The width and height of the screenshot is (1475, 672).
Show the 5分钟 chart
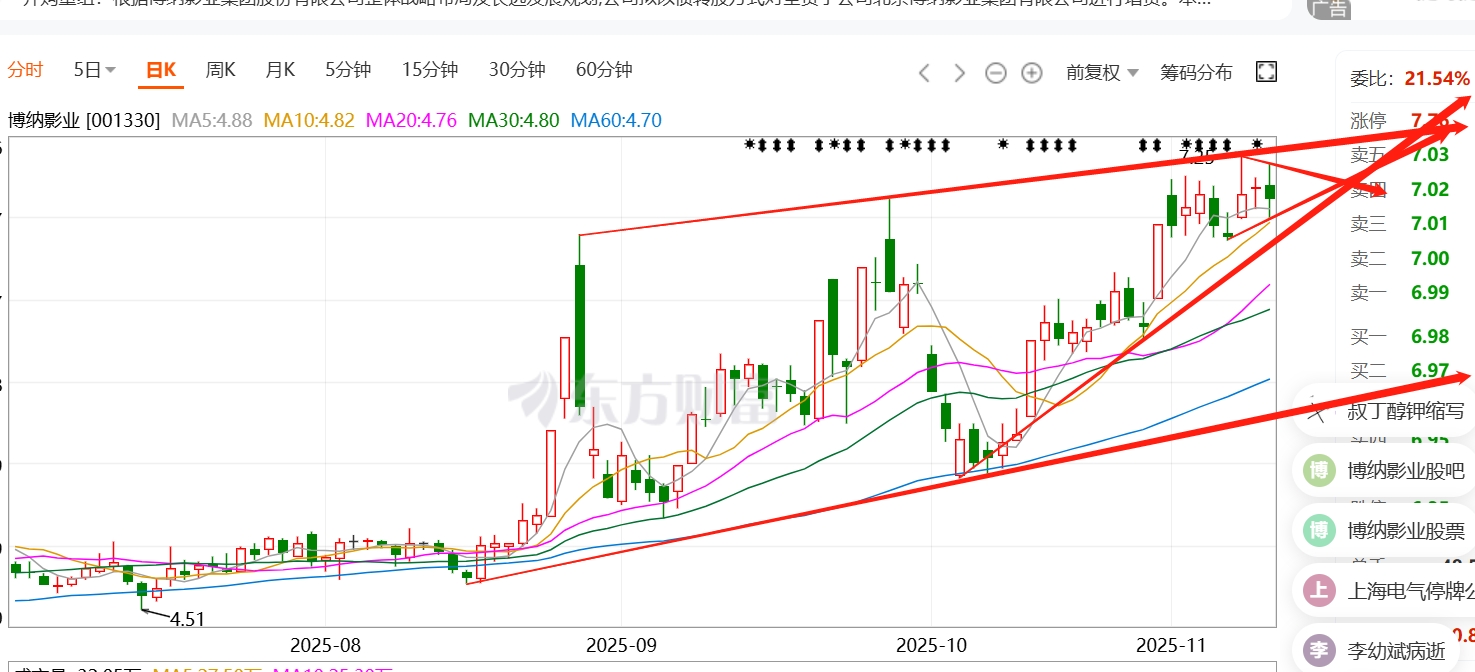click(348, 70)
